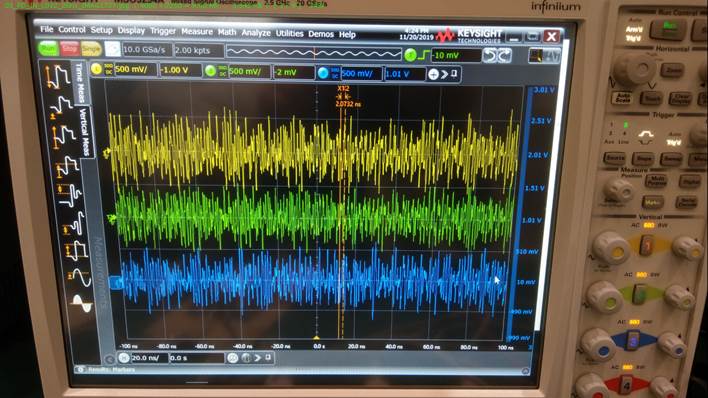
Task: Toggle yellow channel 1 on/off button
Action: (97, 69)
